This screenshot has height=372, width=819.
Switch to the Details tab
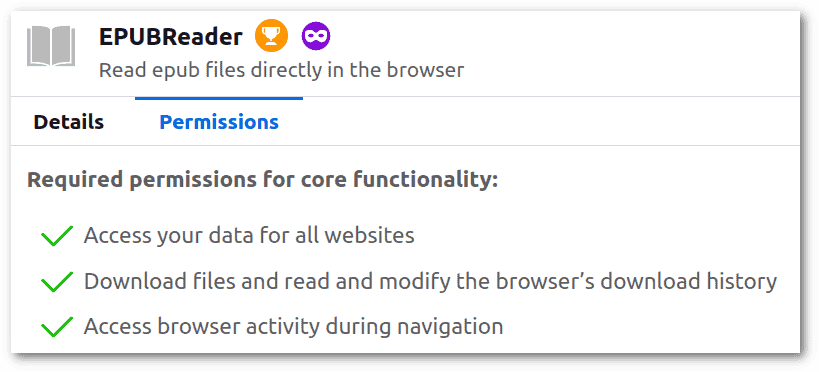pos(68,122)
